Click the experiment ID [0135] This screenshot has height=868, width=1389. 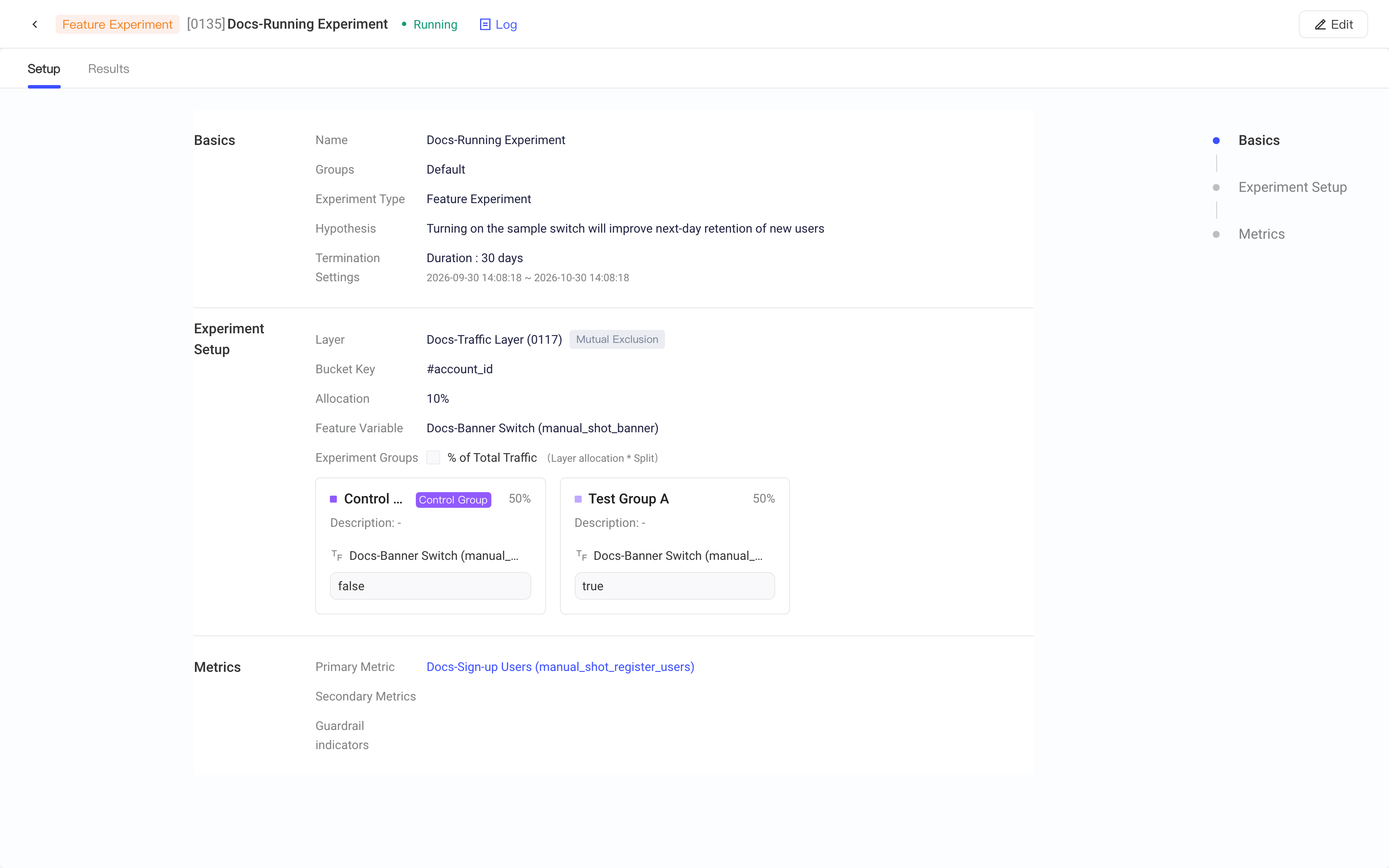coord(205,24)
